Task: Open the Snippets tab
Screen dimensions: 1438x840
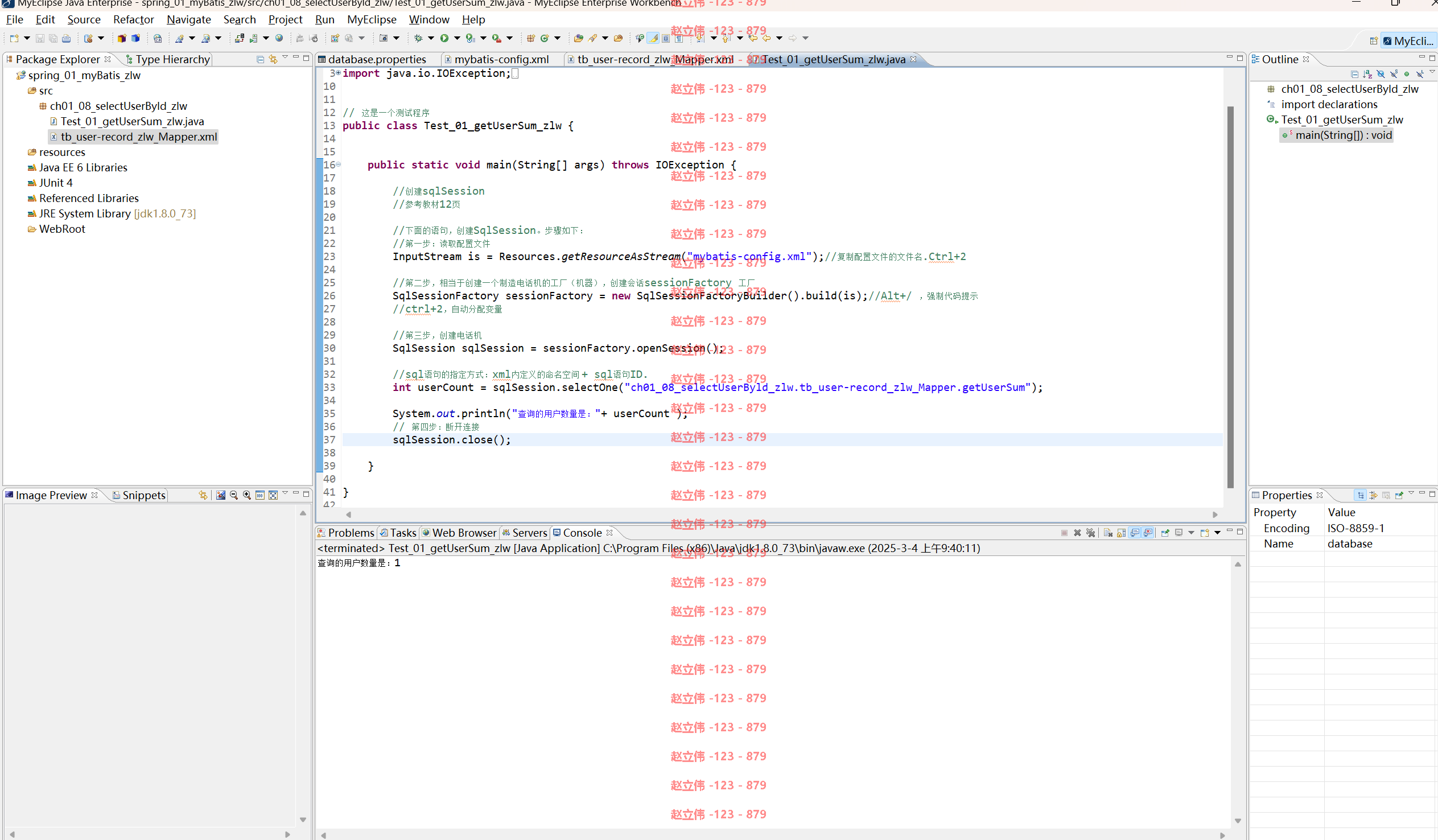Action: pos(139,495)
